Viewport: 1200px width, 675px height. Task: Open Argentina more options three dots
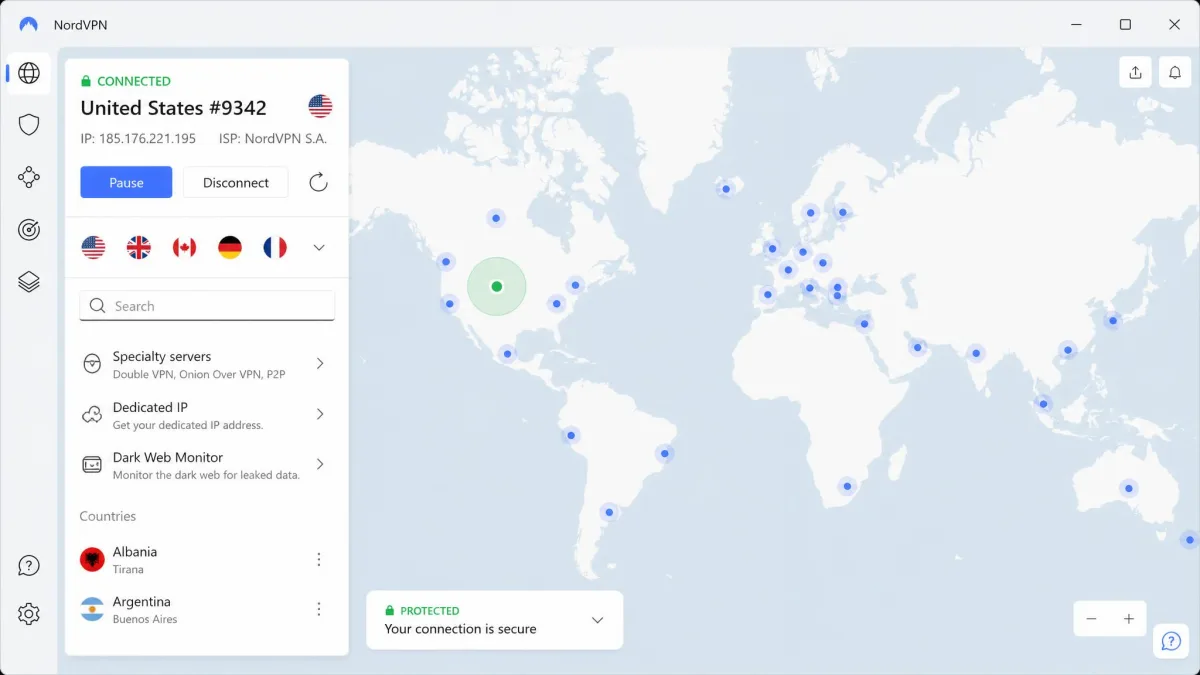point(319,609)
